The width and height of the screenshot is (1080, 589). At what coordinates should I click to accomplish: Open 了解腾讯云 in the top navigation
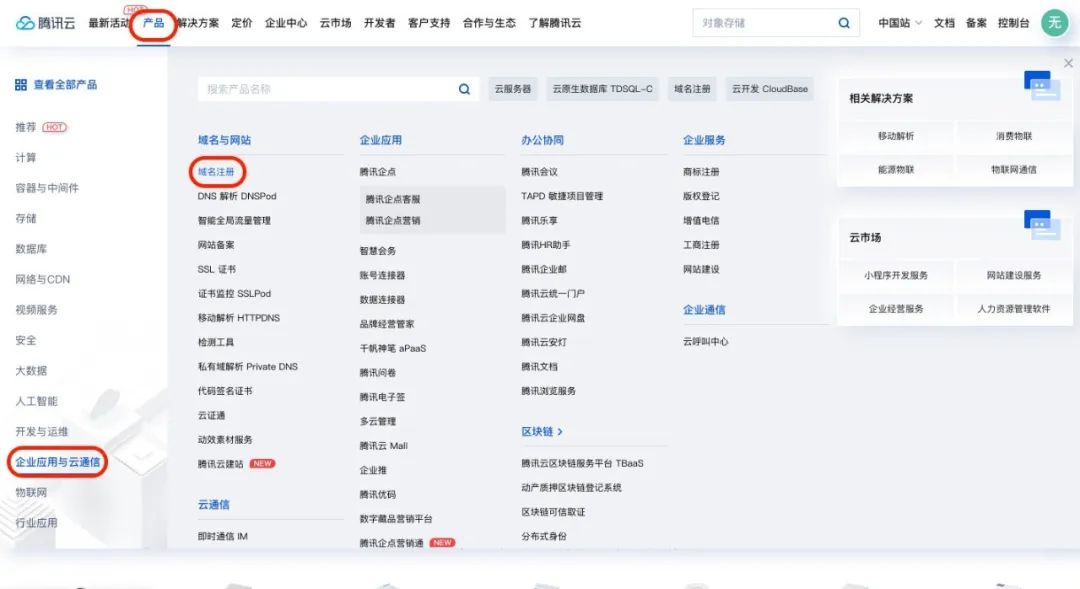[554, 23]
